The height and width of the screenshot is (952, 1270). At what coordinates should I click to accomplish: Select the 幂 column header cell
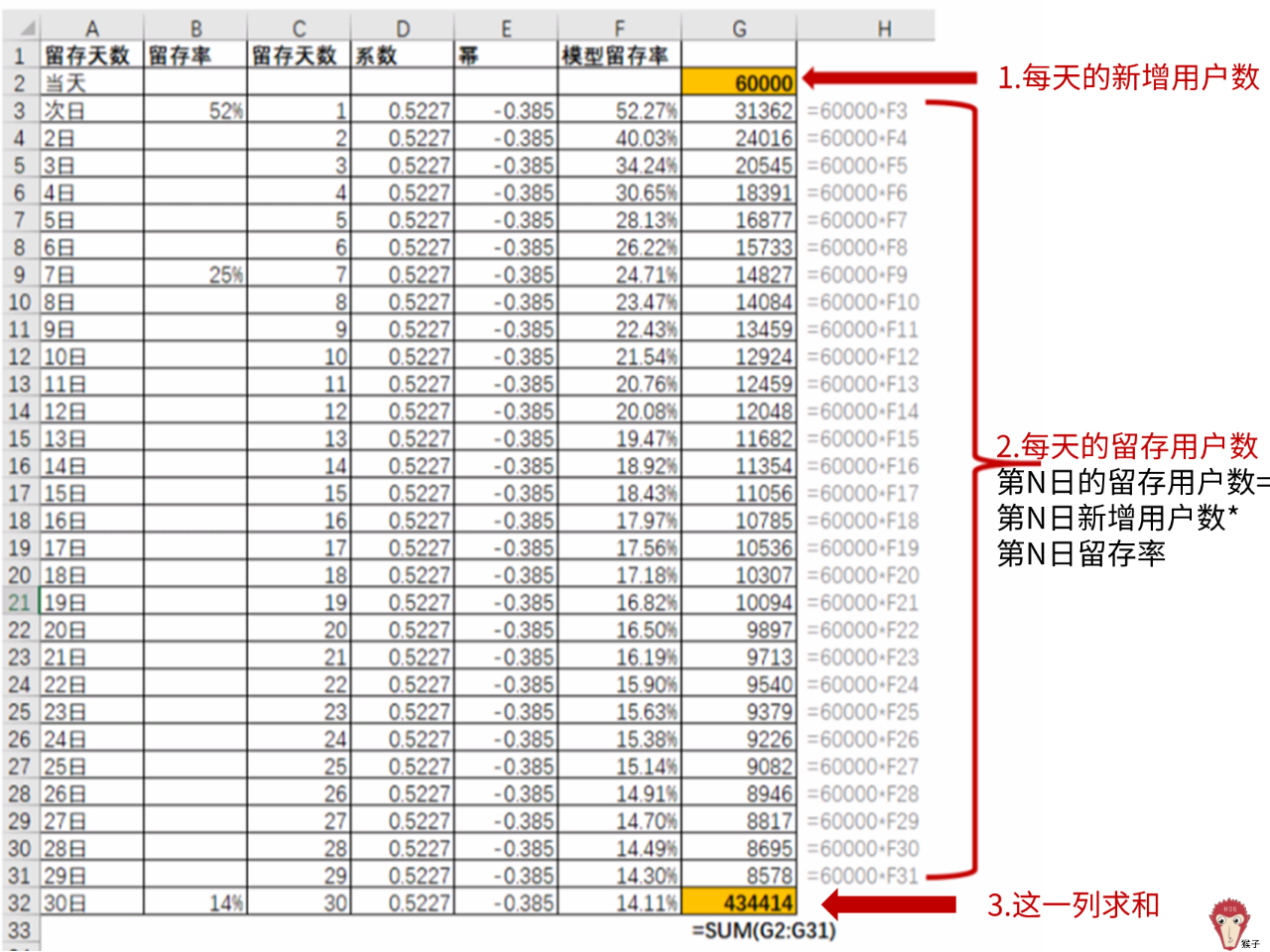(x=506, y=57)
